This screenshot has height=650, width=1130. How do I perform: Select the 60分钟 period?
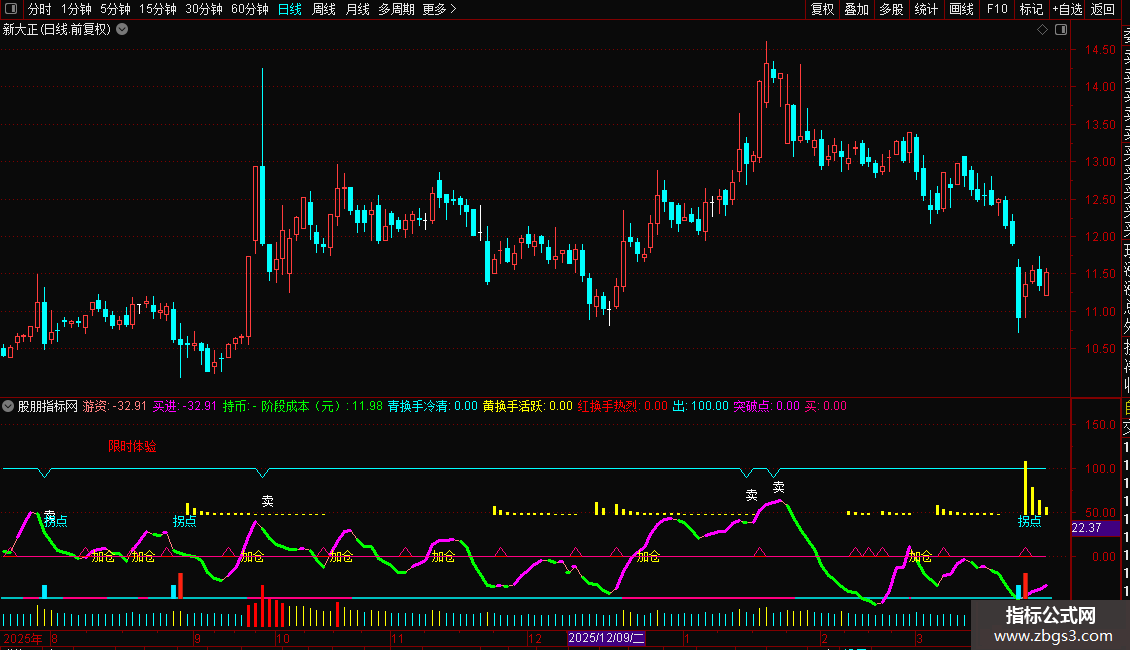[x=250, y=9]
